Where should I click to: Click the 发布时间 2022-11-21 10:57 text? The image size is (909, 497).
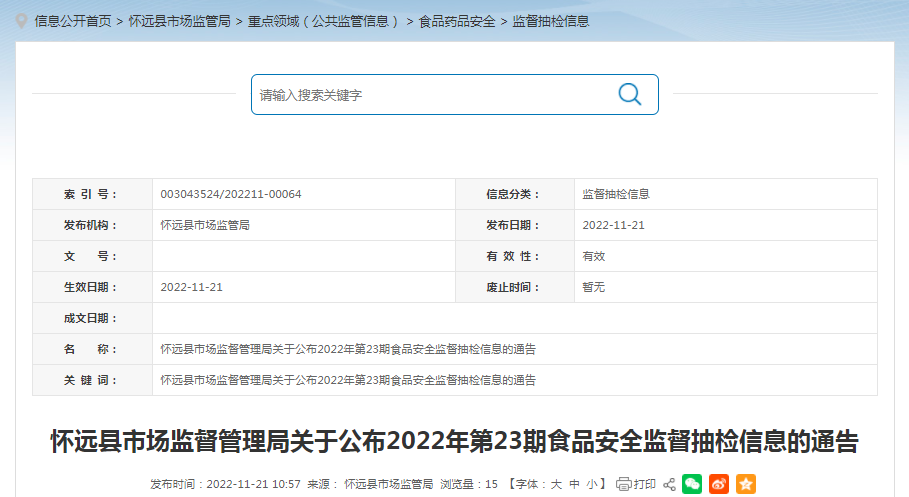226,484
